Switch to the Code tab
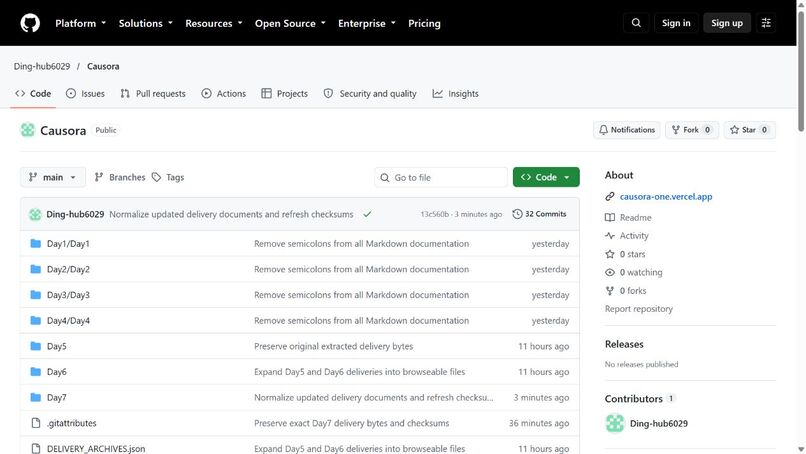This screenshot has height=454, width=806. [x=33, y=94]
